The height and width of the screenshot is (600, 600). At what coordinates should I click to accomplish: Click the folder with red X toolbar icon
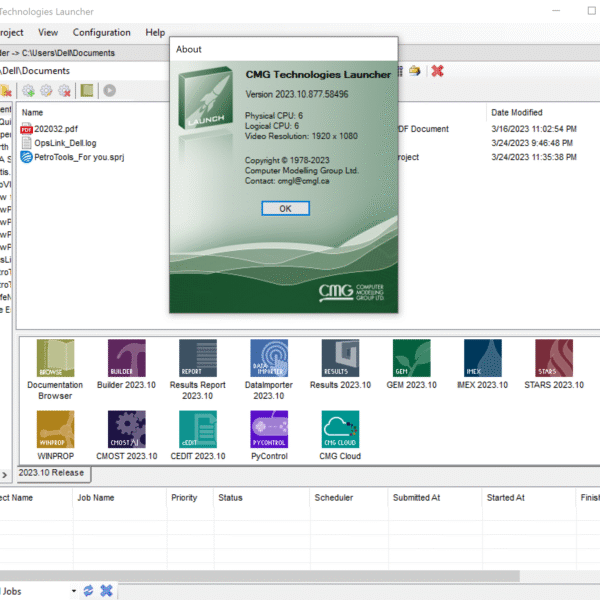click(x=5, y=91)
